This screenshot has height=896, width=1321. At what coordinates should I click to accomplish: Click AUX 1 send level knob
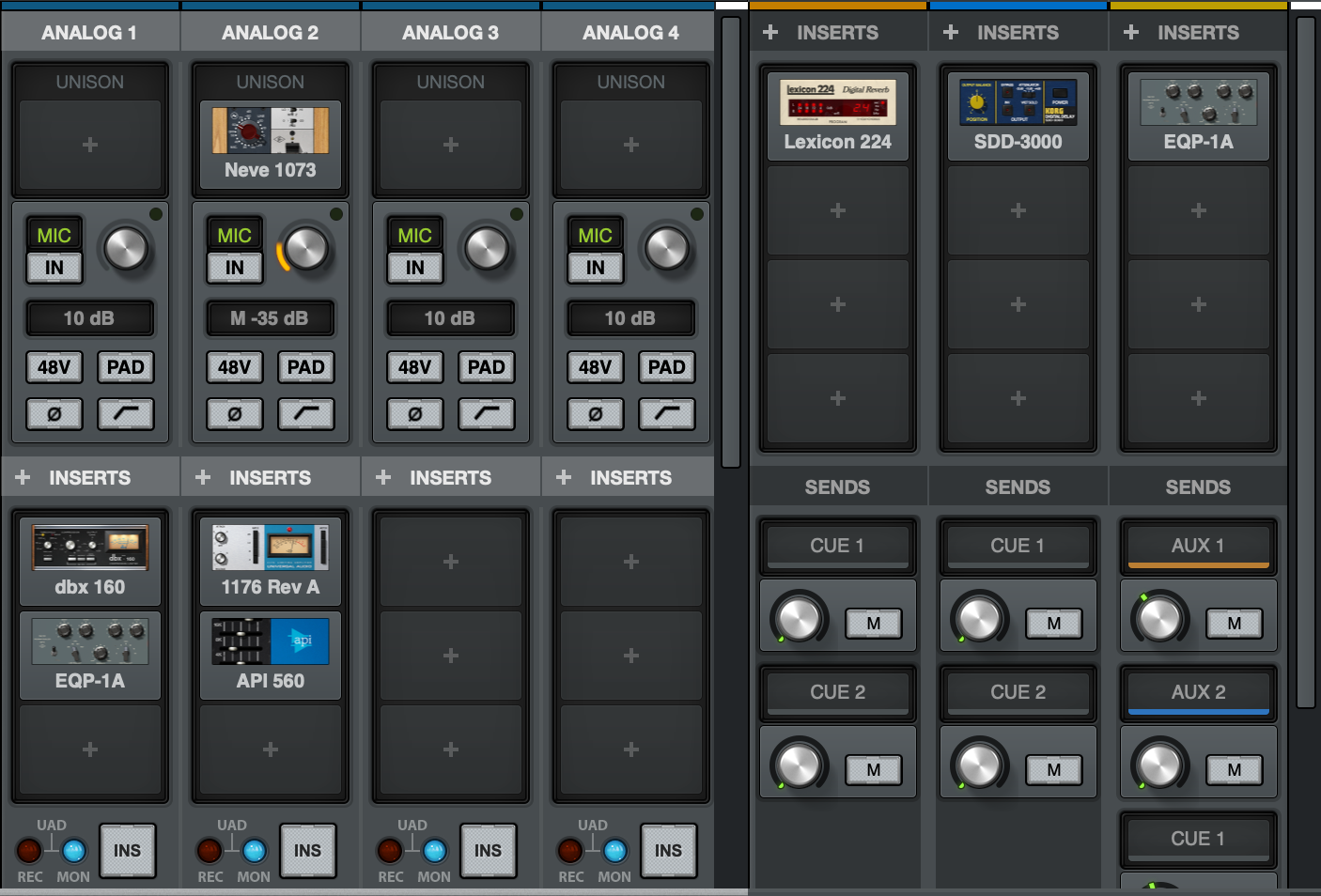[1159, 618]
